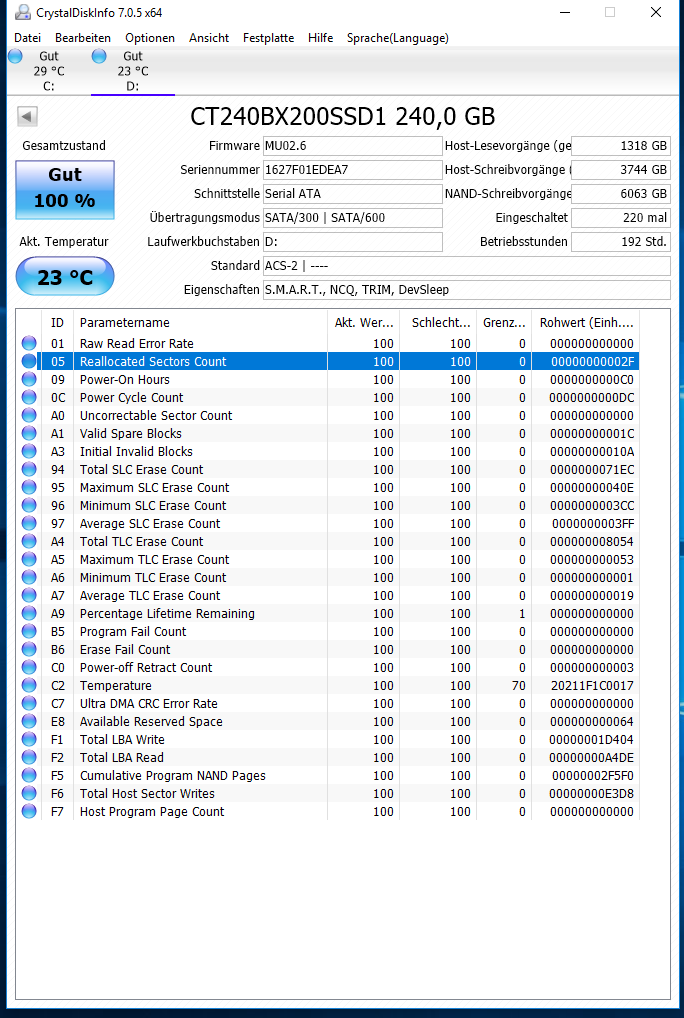Click the Betriebsstunden value 192 Std.

[x=620, y=242]
